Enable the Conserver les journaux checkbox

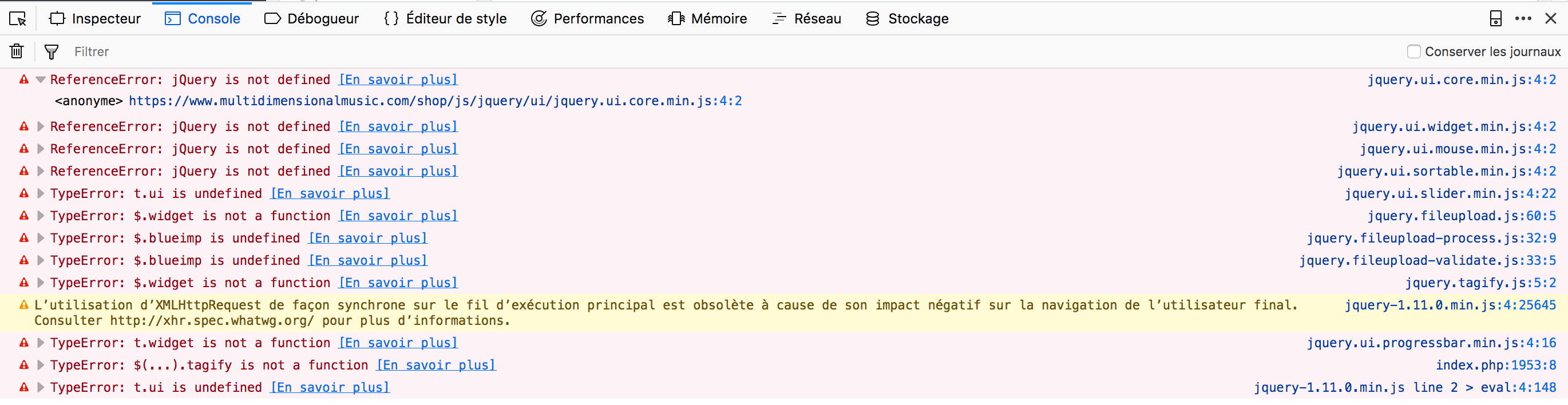(1413, 51)
